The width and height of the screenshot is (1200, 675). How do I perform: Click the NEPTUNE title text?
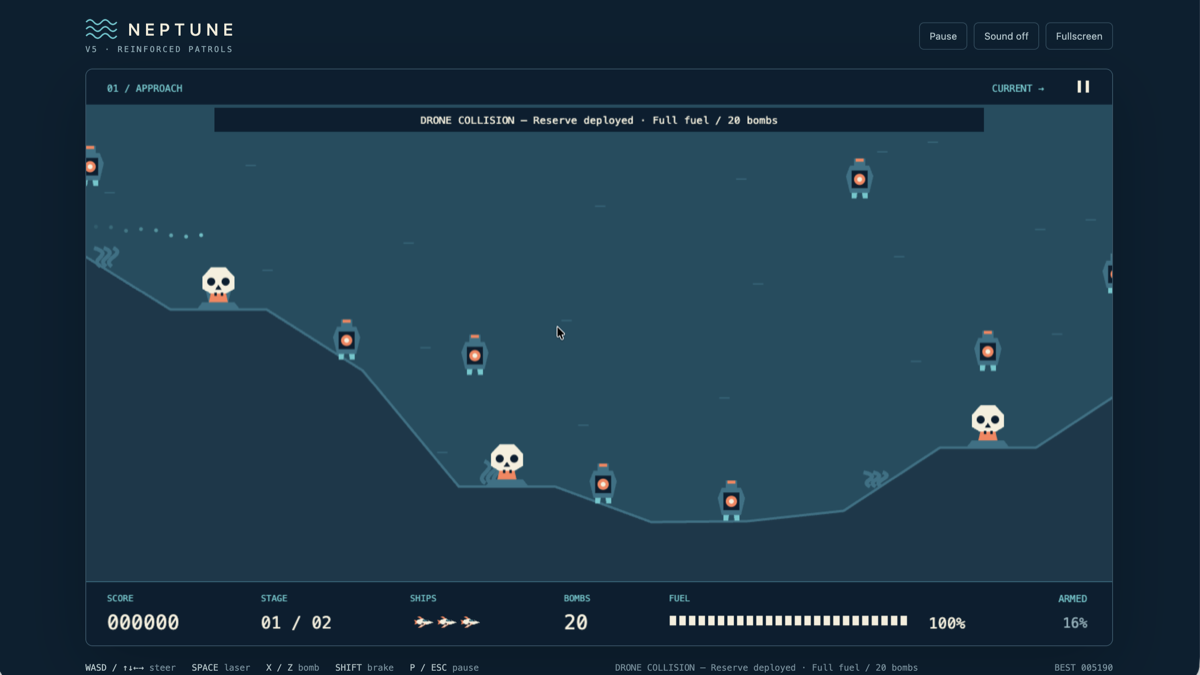(180, 29)
